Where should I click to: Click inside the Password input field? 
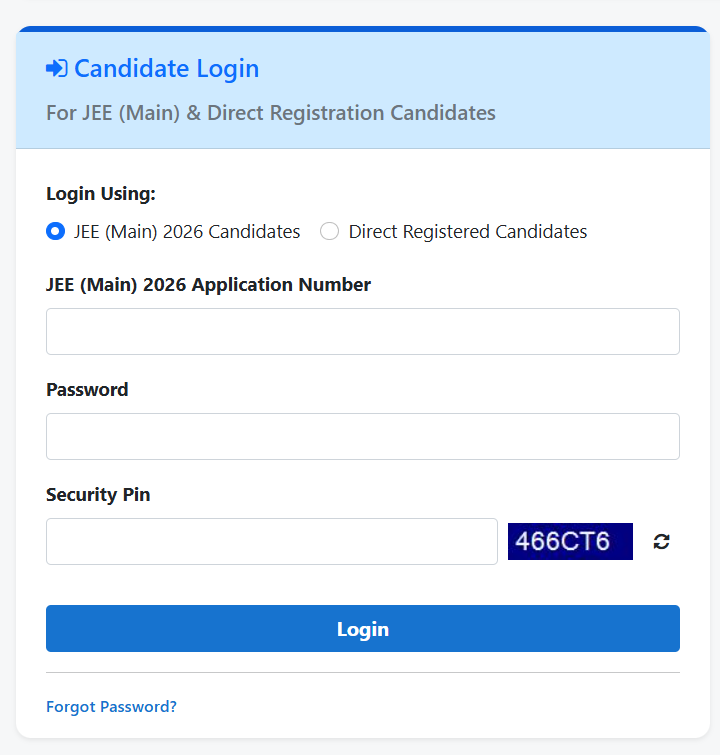pyautogui.click(x=362, y=436)
